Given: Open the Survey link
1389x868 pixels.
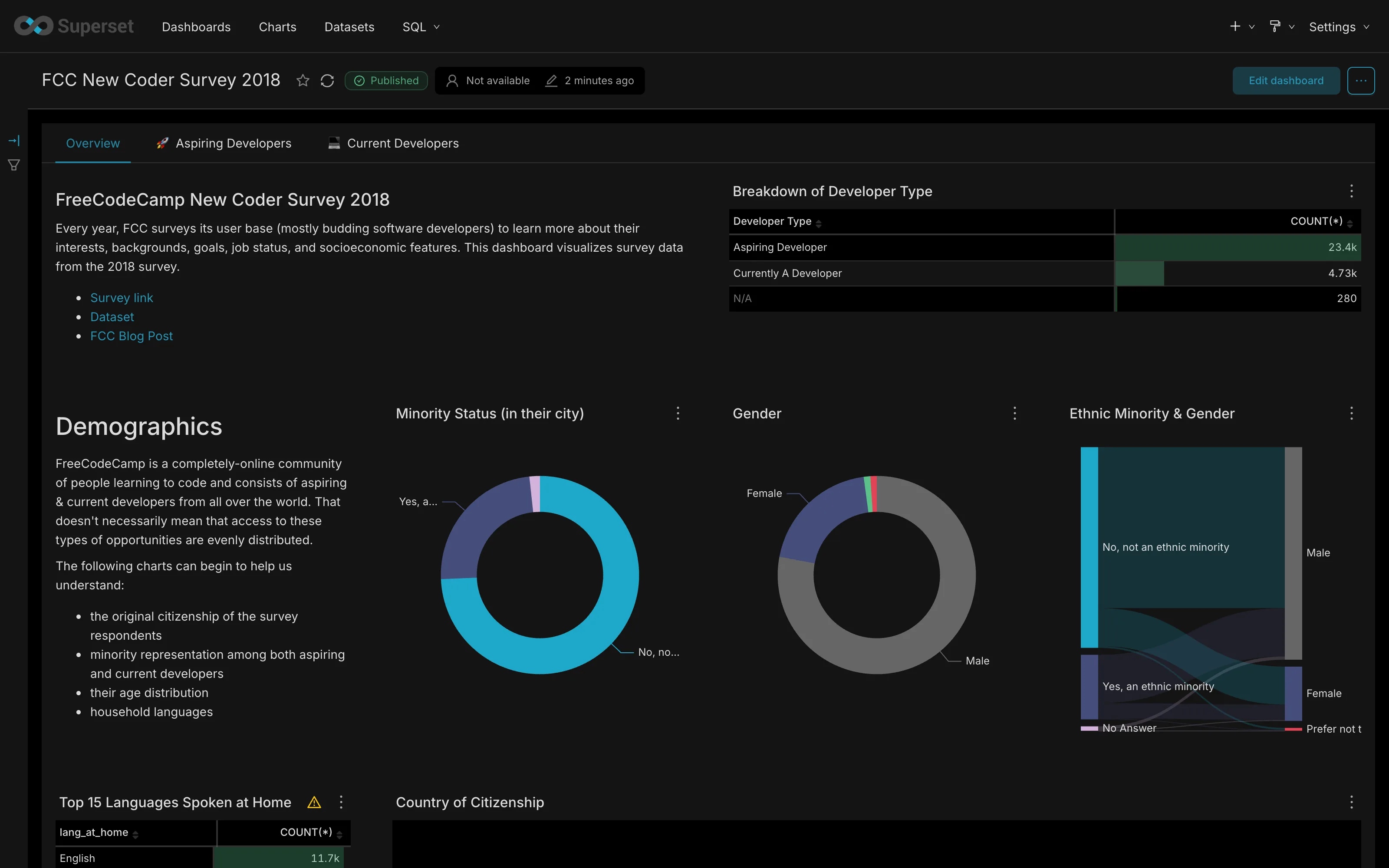Looking at the screenshot, I should click(x=122, y=298).
